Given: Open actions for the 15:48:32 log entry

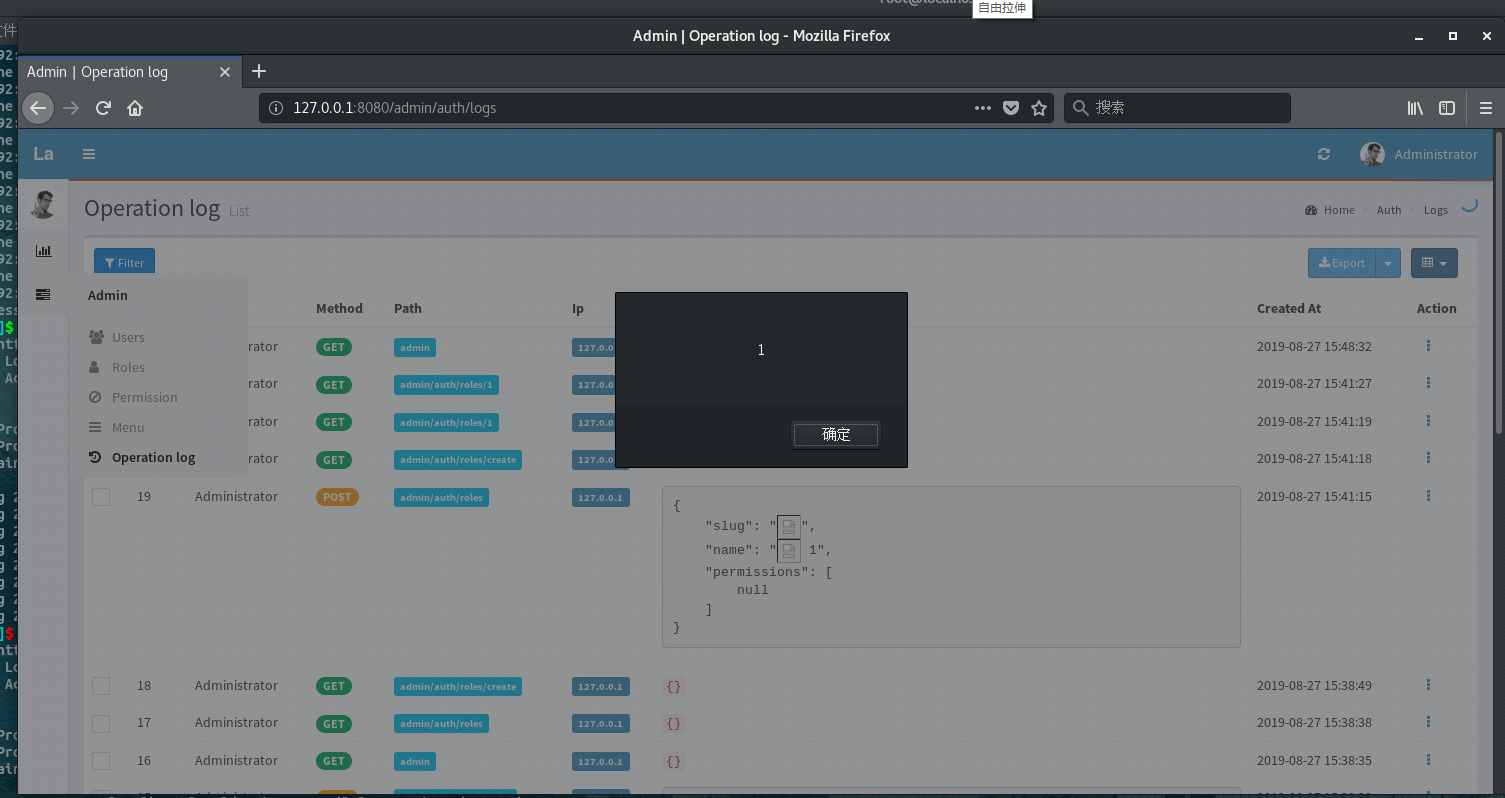Looking at the screenshot, I should (1428, 346).
